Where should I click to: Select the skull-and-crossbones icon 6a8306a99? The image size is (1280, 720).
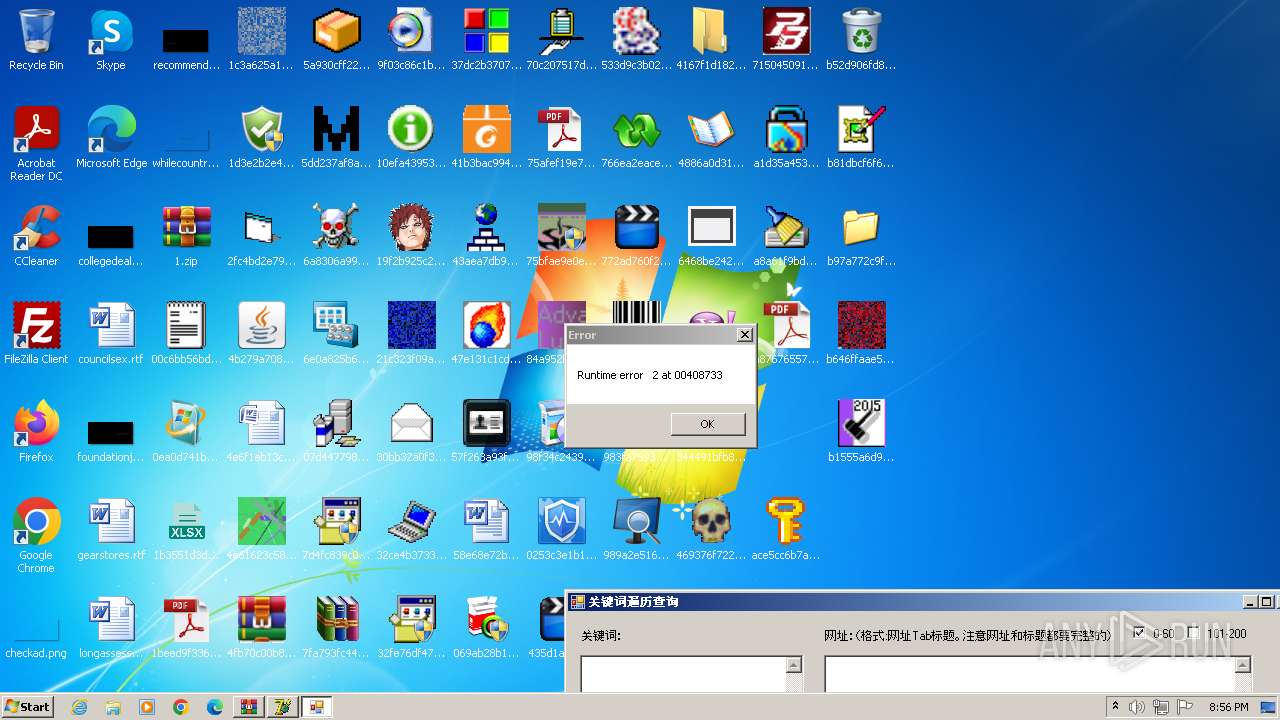point(336,236)
